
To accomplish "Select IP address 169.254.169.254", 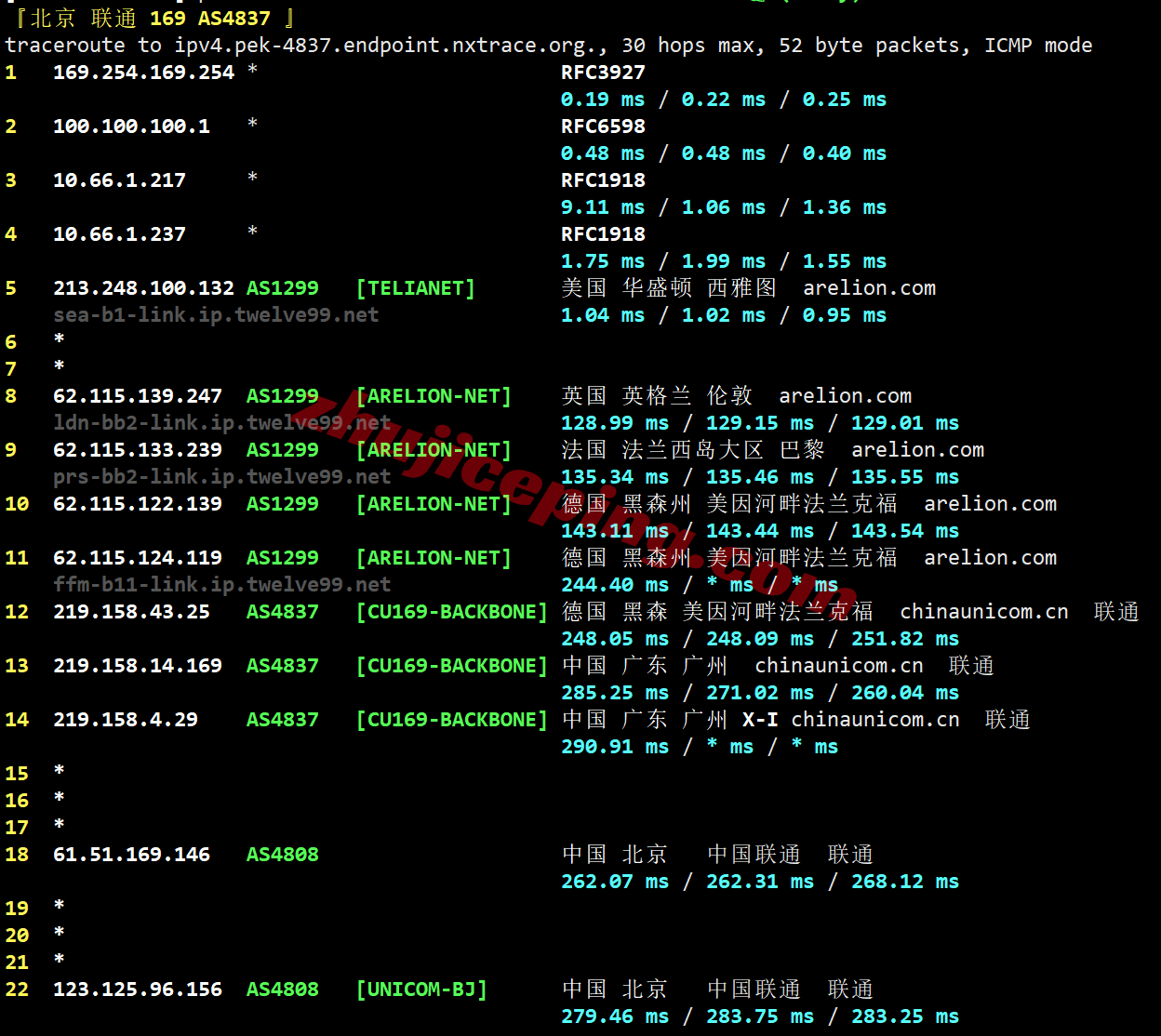I will (144, 73).
